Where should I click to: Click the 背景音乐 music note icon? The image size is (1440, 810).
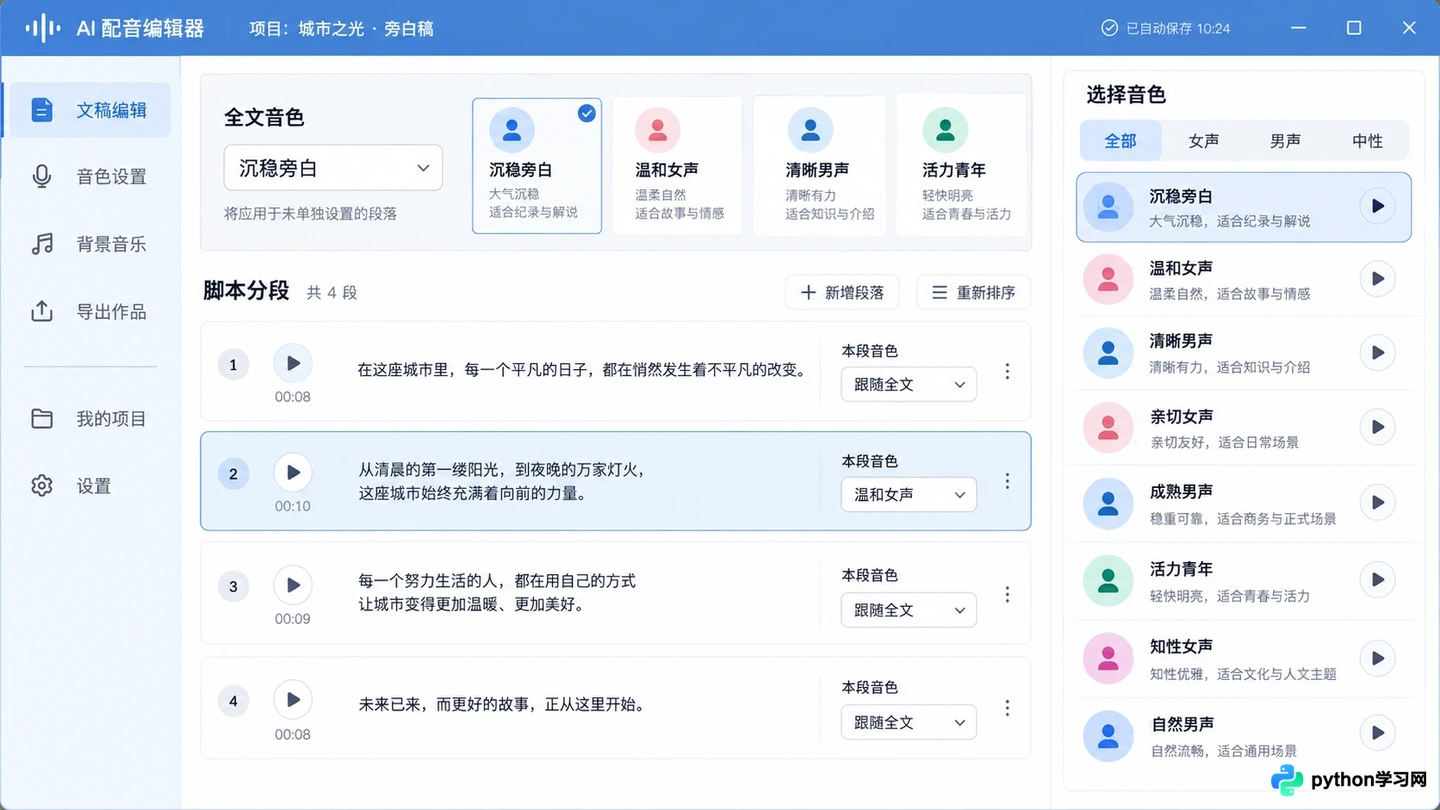click(x=42, y=244)
